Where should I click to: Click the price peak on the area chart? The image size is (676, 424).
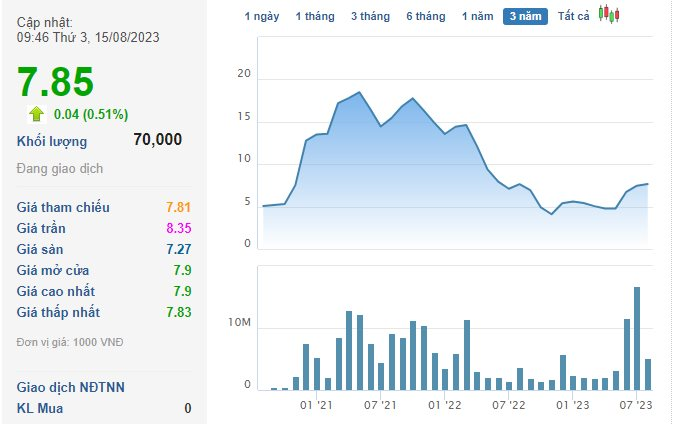point(359,92)
